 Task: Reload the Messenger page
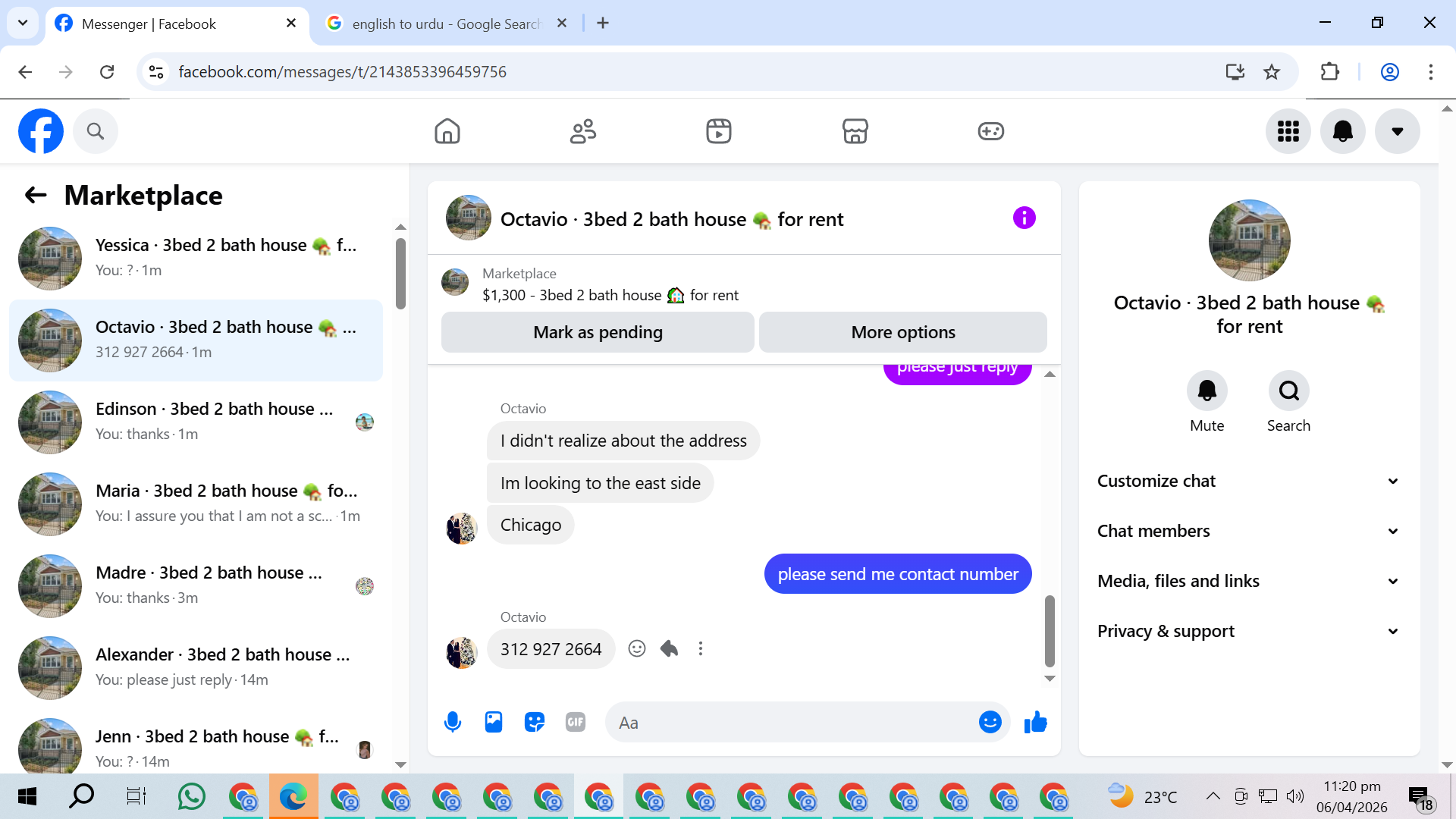107,72
